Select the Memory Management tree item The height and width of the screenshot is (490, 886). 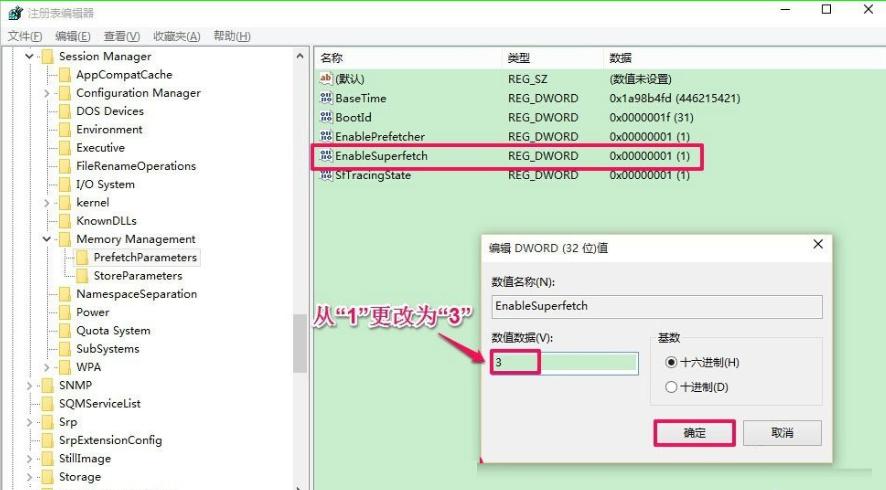pyautogui.click(x=136, y=240)
